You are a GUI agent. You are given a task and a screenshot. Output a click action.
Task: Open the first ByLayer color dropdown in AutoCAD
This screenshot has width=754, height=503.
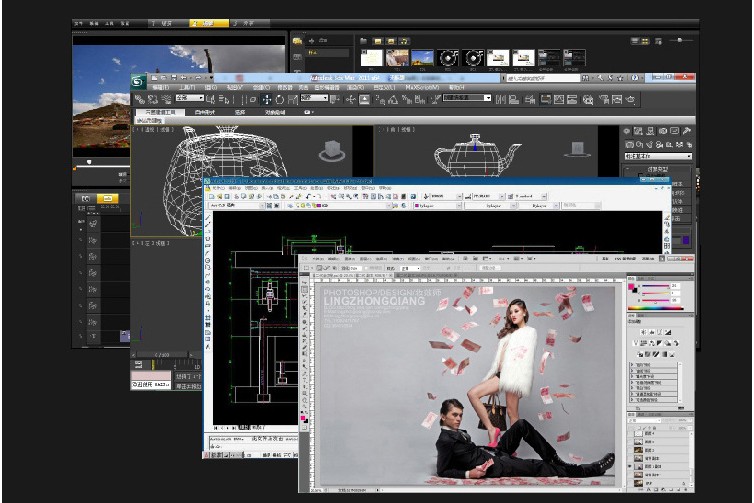coord(437,206)
